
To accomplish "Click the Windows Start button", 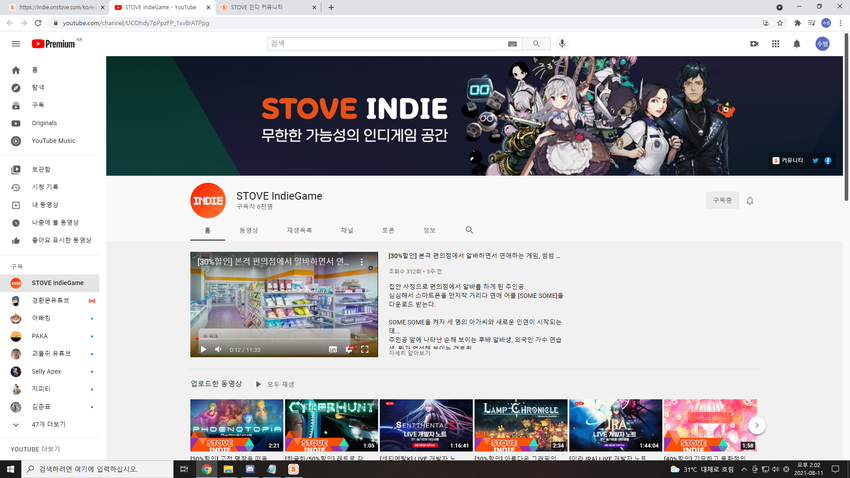I will click(x=10, y=469).
